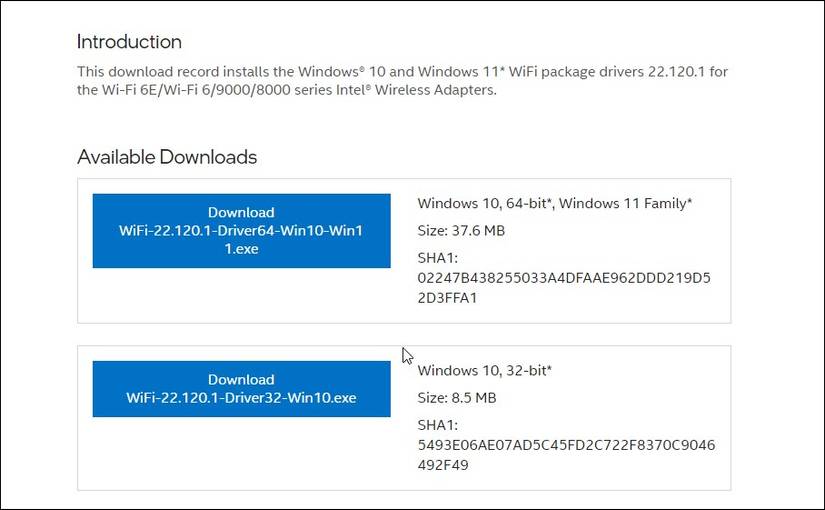Click the 'Size: 8.5 MB' text

click(x=457, y=398)
